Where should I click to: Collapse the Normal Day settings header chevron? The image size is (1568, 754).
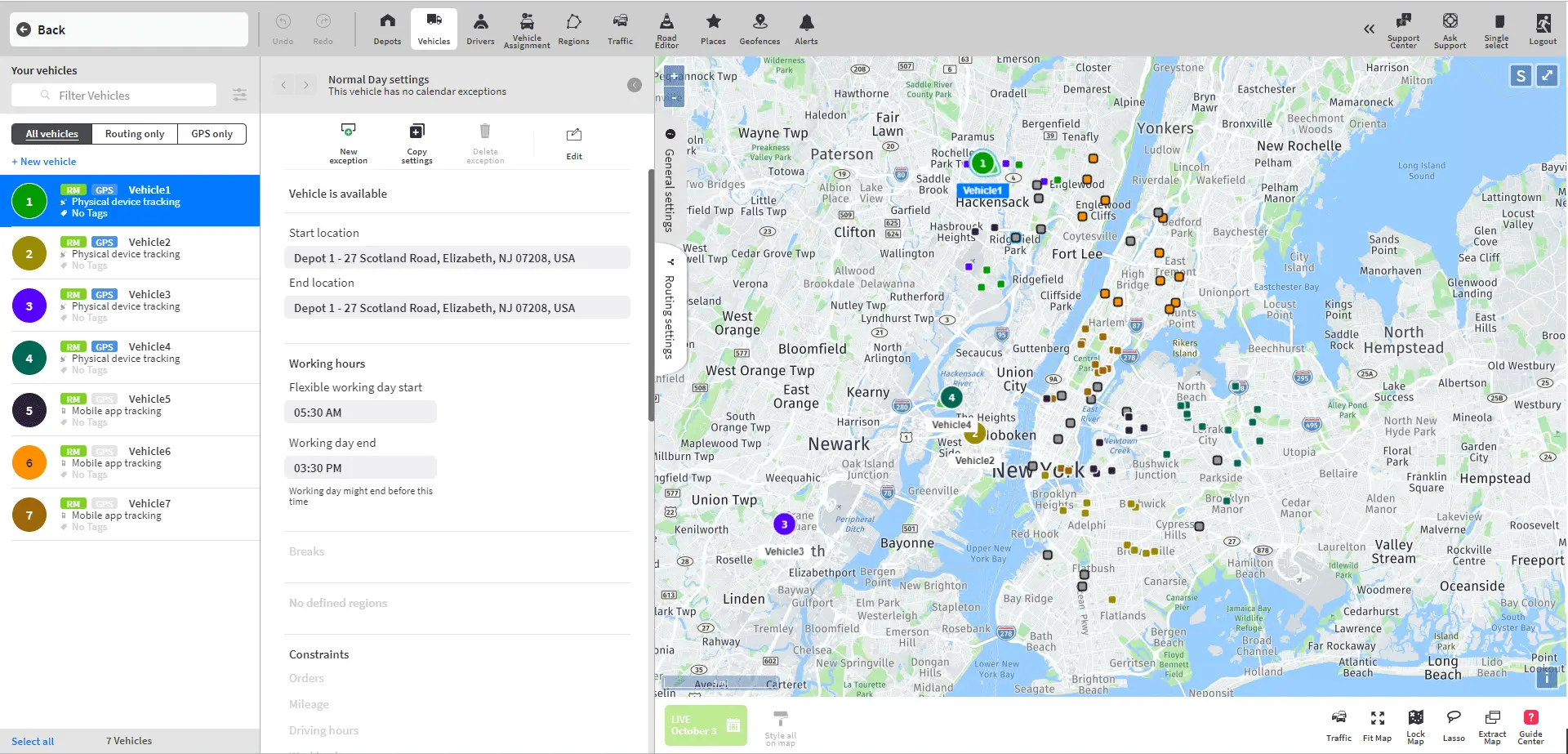[635, 85]
